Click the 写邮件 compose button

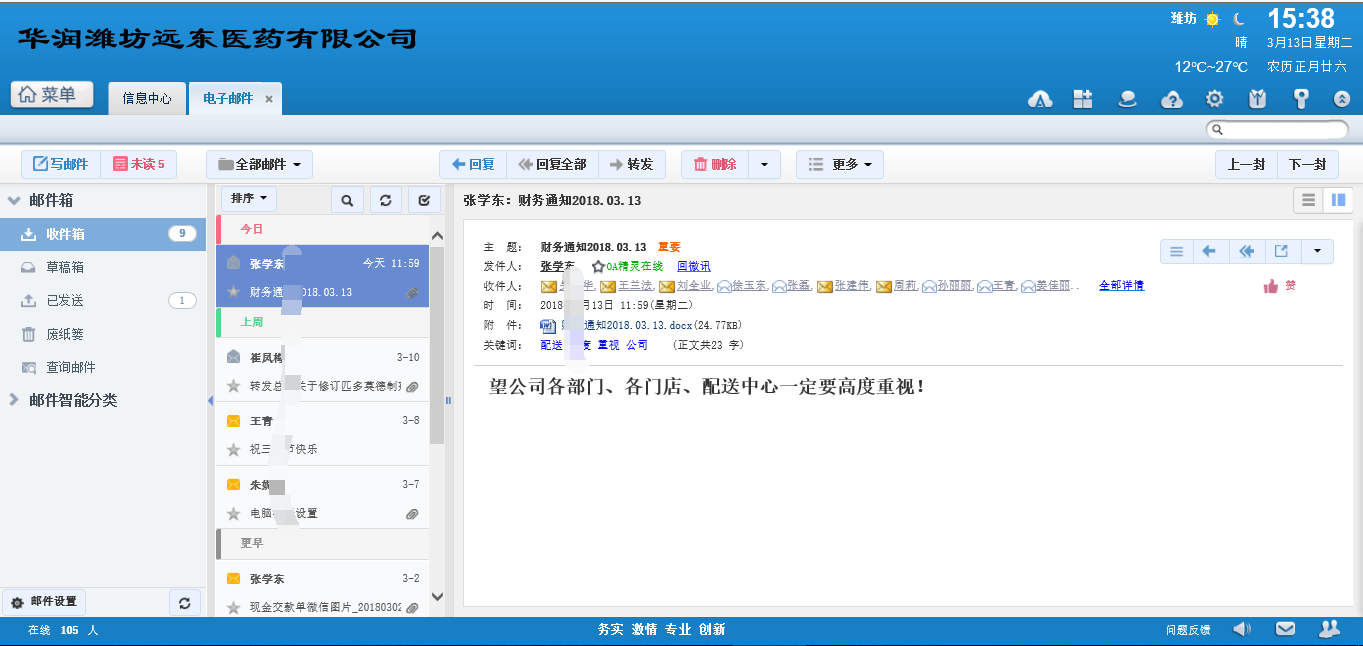coord(61,165)
